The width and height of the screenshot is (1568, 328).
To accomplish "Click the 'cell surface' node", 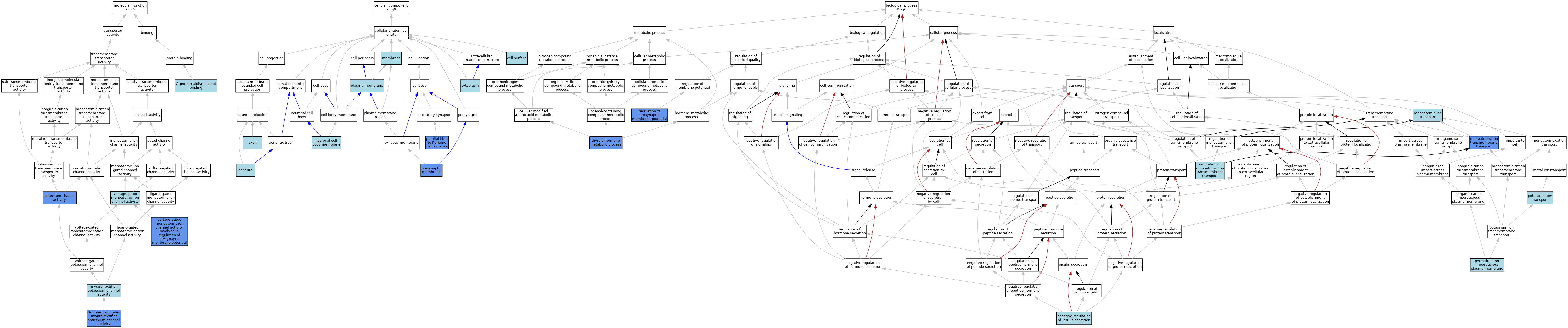I will (517, 58).
